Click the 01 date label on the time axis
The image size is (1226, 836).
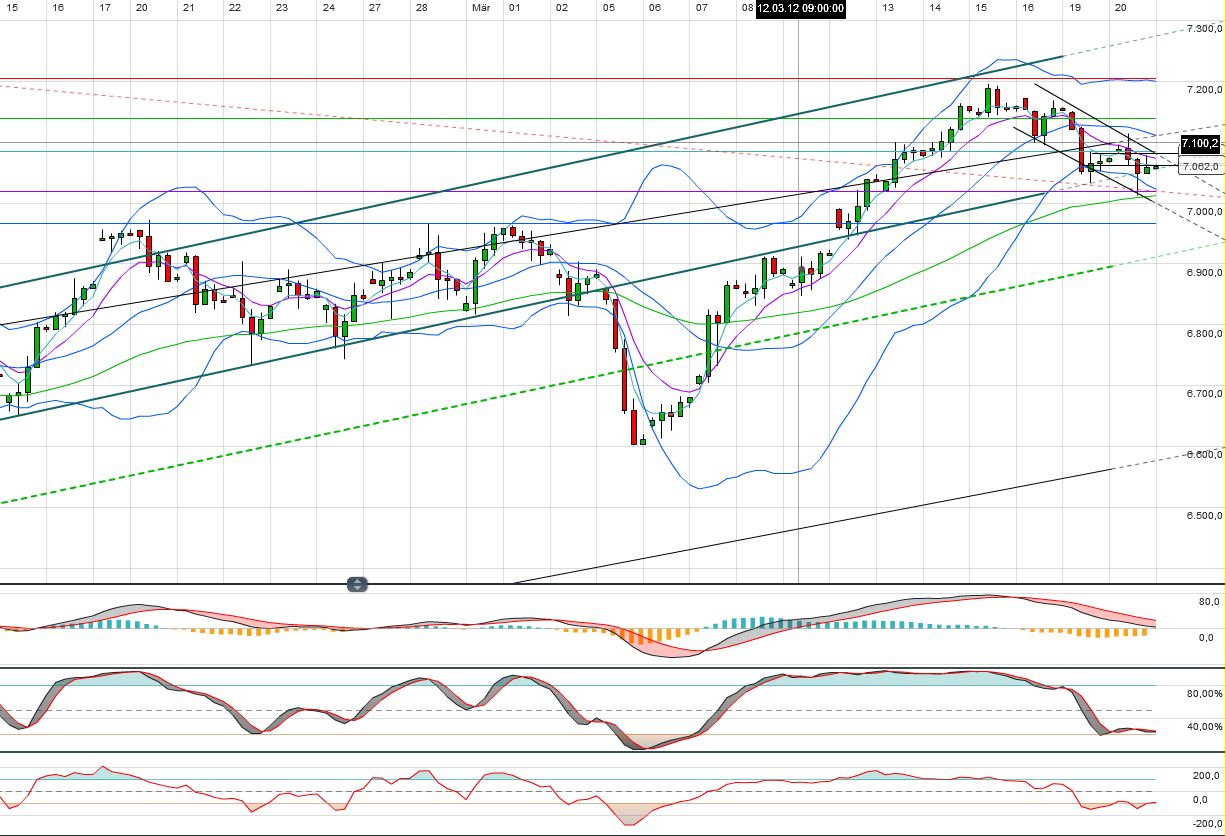point(515,8)
